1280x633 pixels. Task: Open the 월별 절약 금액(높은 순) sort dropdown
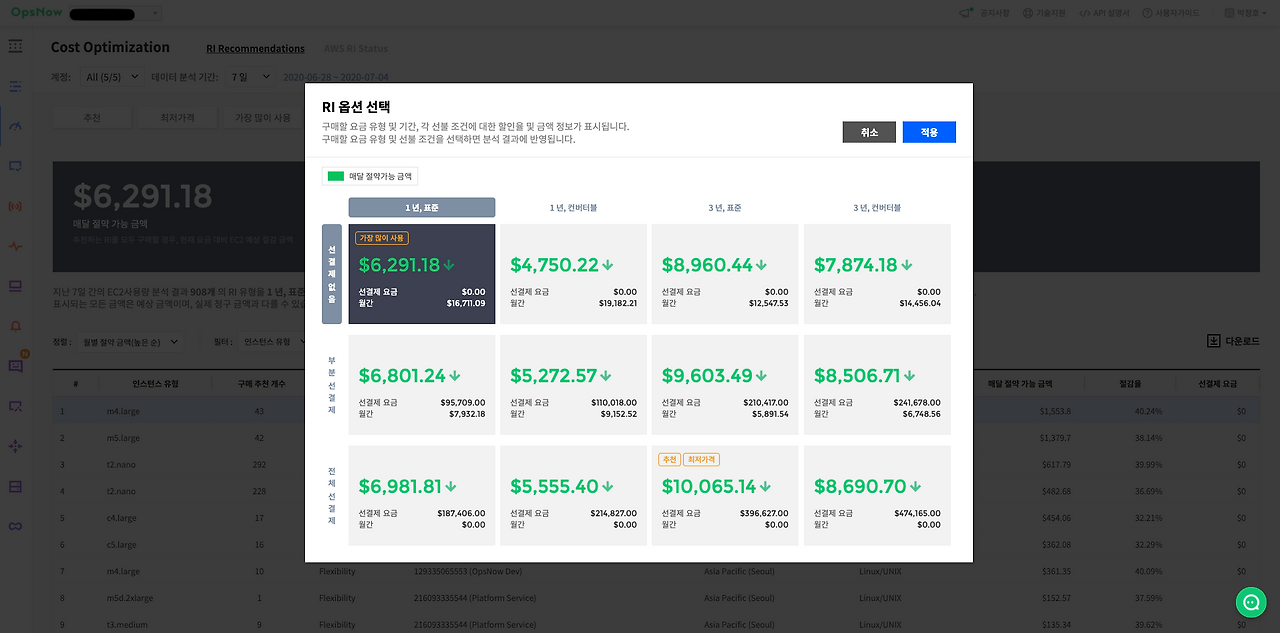130,342
